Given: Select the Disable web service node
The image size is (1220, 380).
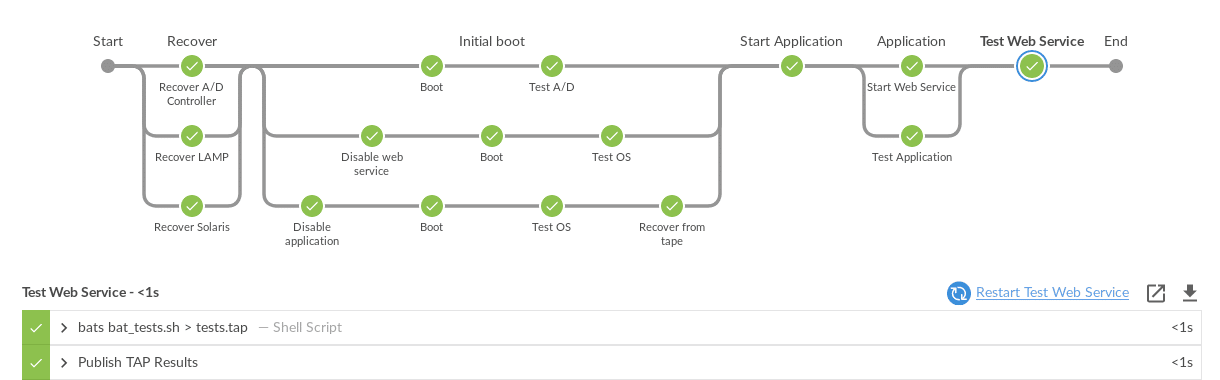Looking at the screenshot, I should [372, 136].
